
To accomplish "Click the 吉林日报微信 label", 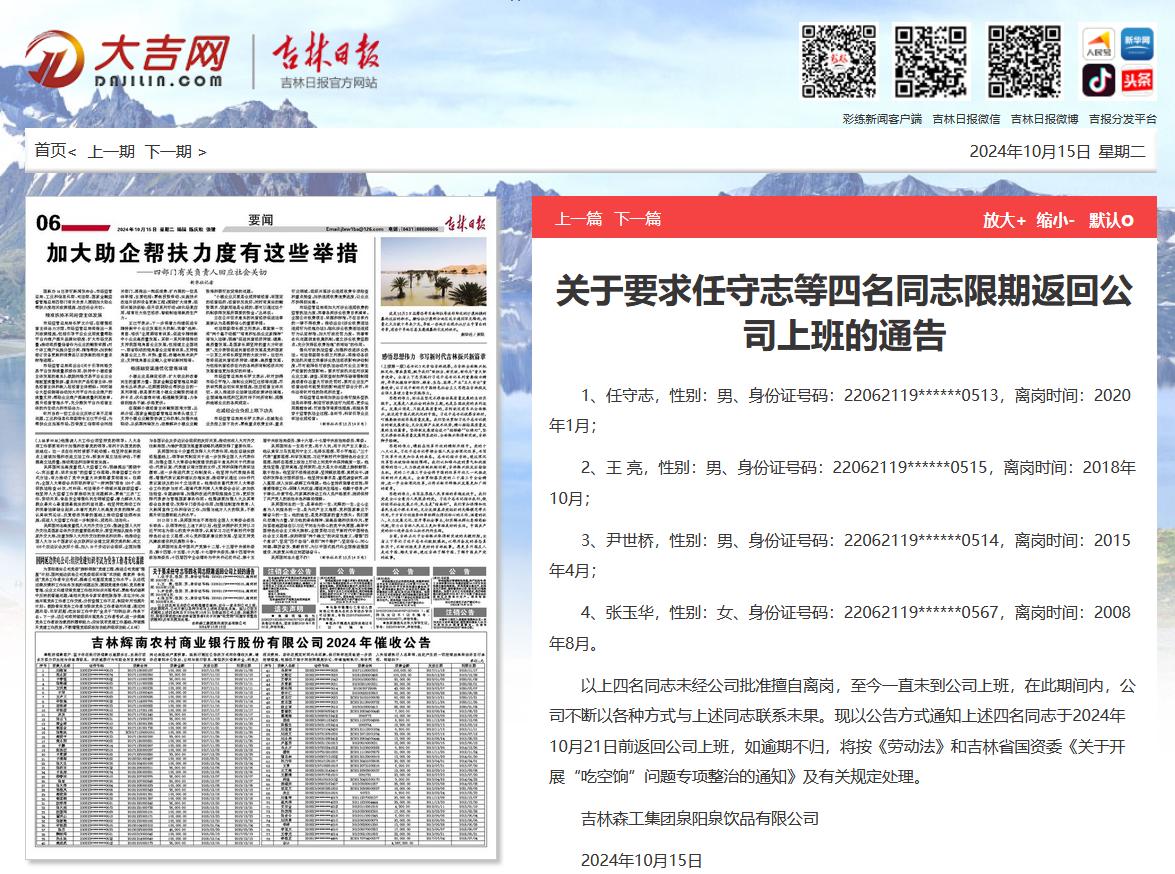I will (966, 119).
